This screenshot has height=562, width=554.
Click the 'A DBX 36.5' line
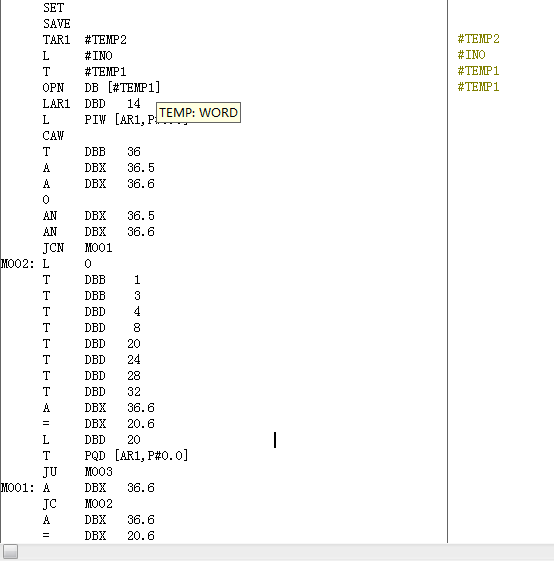(99, 168)
